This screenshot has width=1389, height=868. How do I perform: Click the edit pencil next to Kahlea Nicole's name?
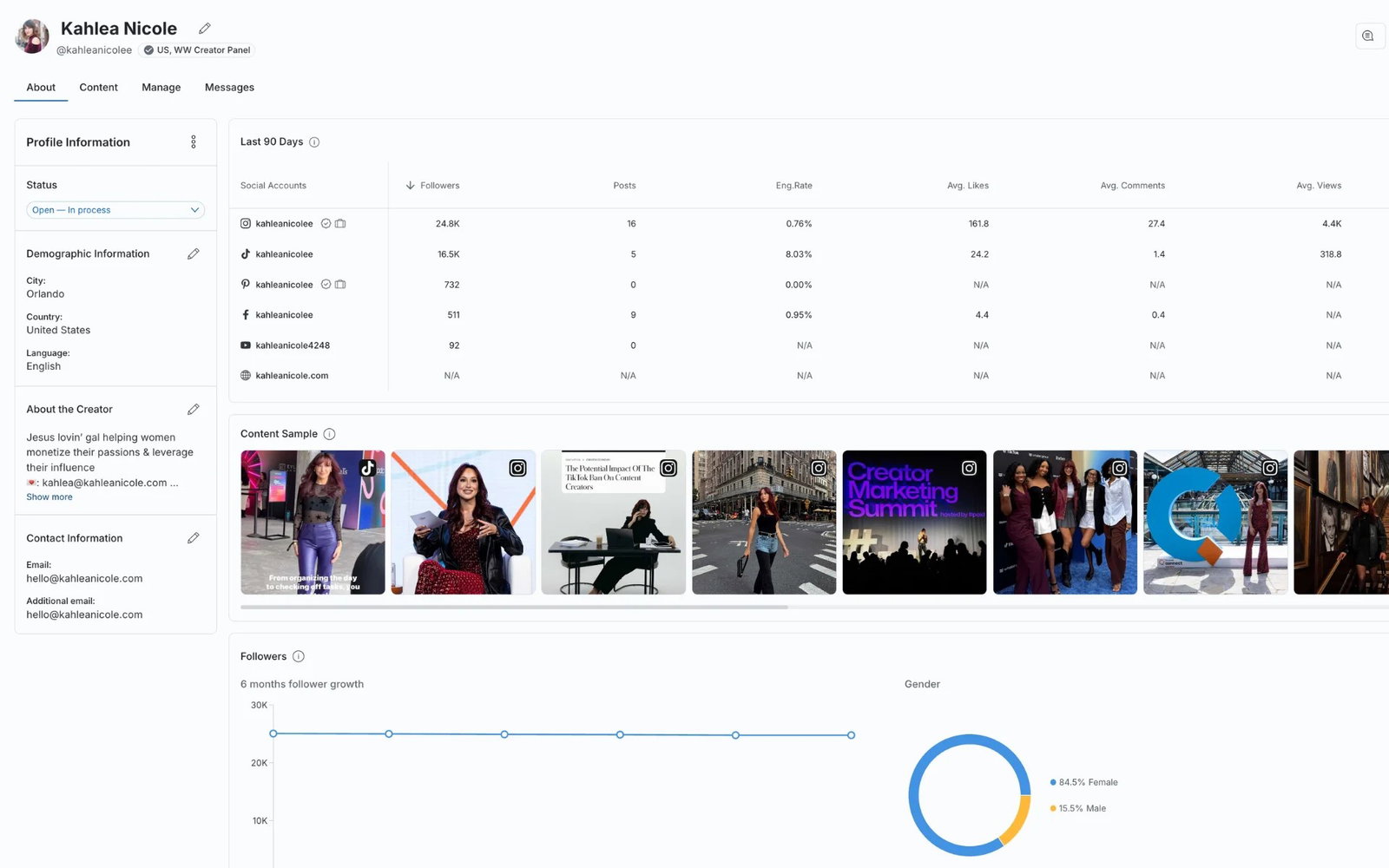(205, 28)
